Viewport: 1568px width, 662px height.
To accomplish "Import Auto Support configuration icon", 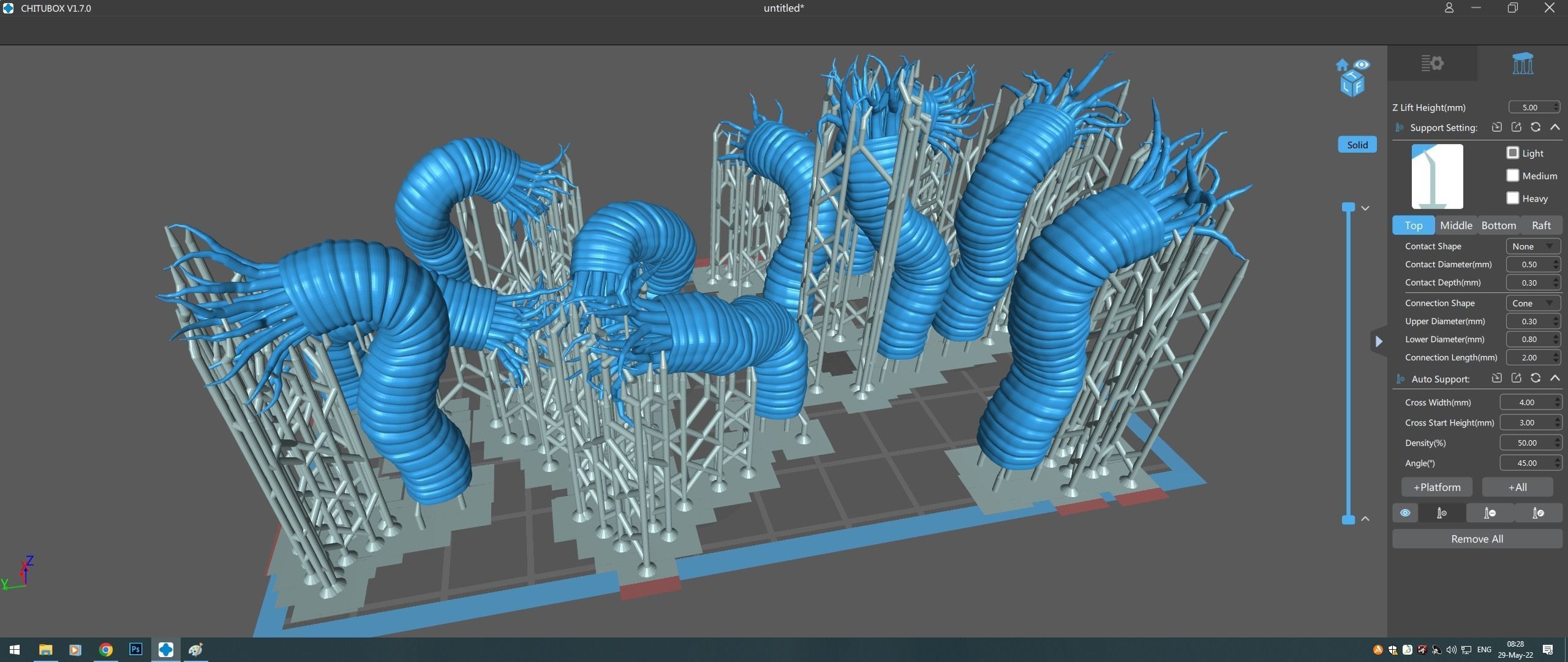I will tap(1496, 378).
